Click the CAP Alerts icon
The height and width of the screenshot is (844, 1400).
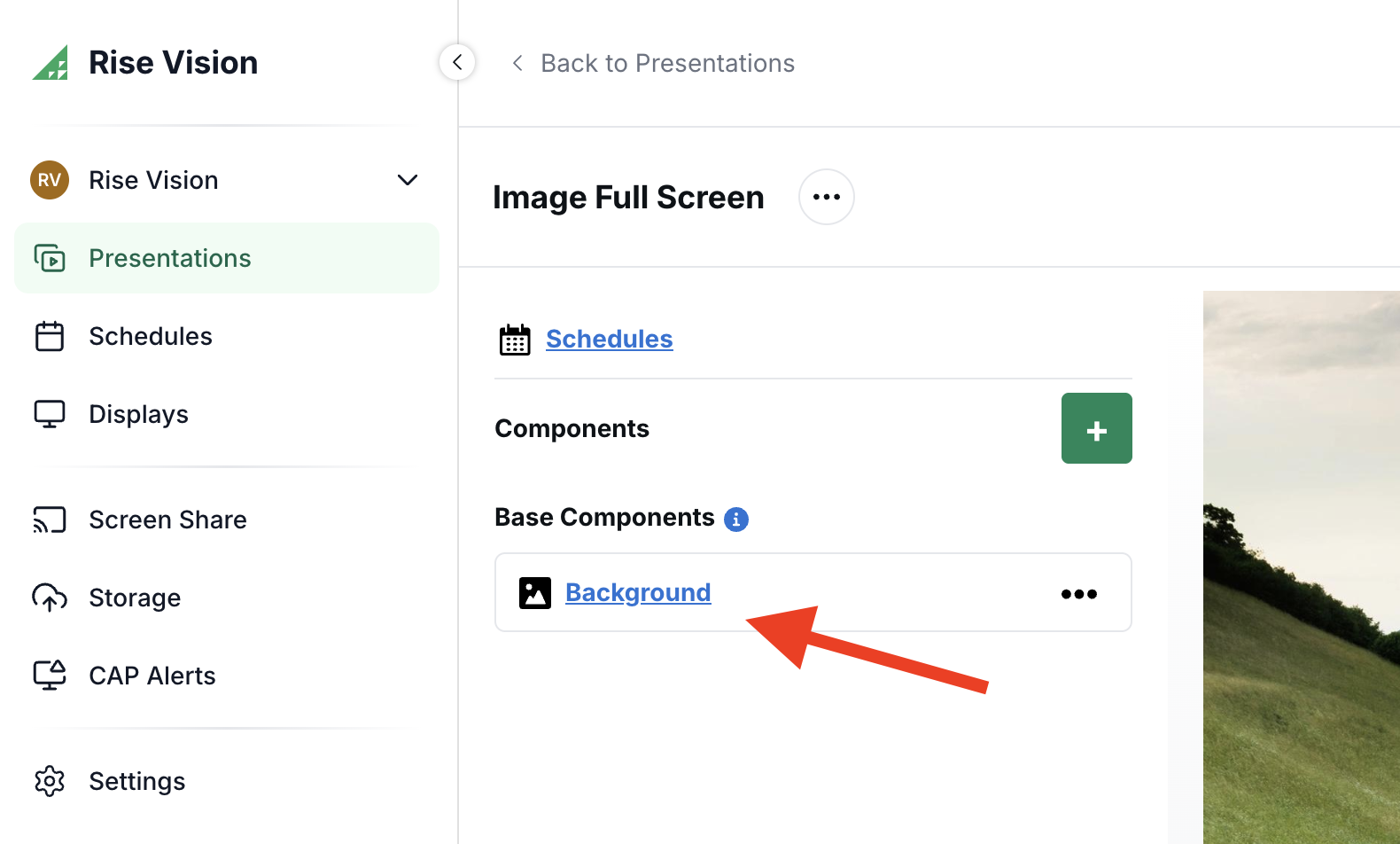50,676
